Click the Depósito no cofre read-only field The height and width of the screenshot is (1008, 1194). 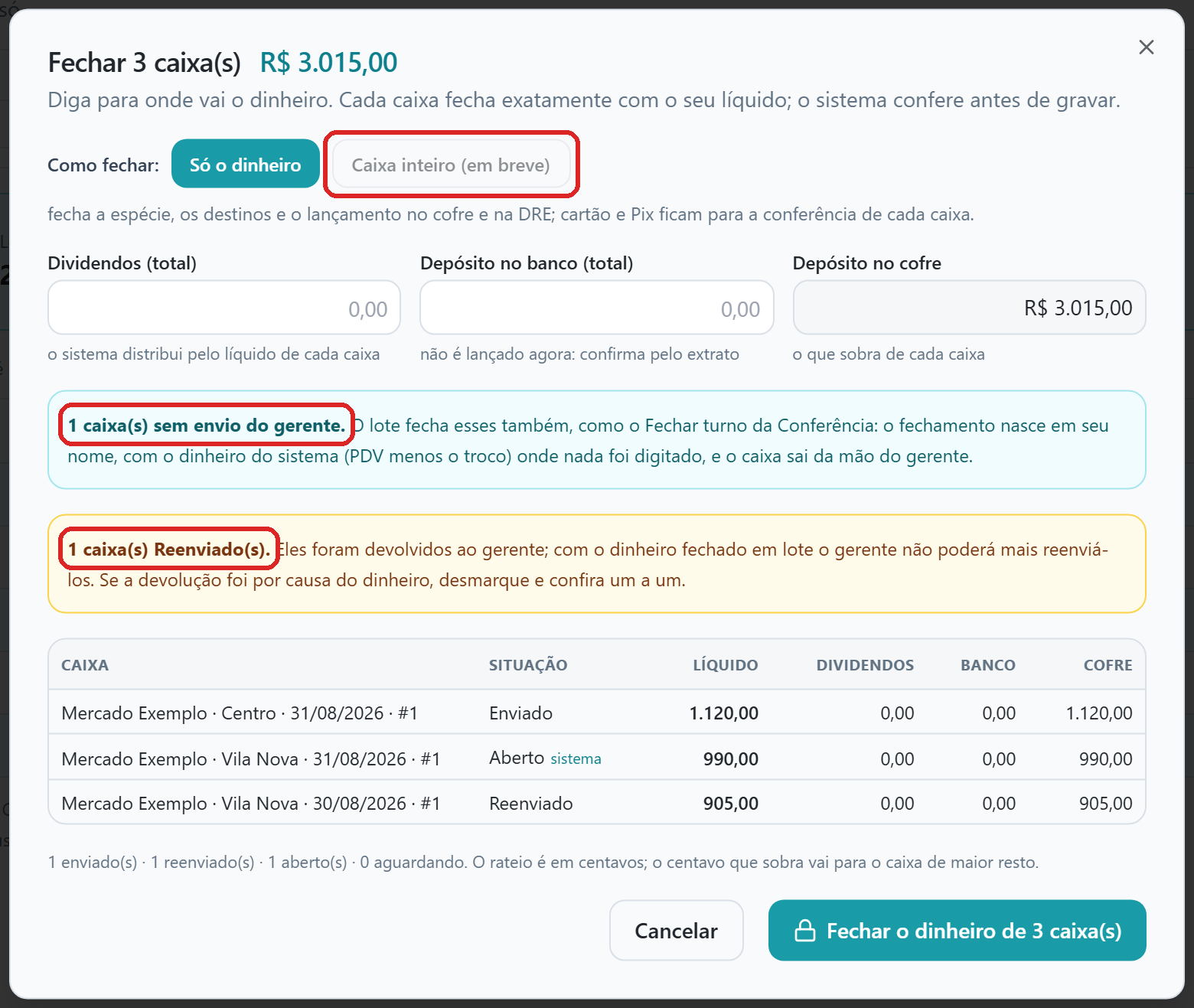[969, 308]
